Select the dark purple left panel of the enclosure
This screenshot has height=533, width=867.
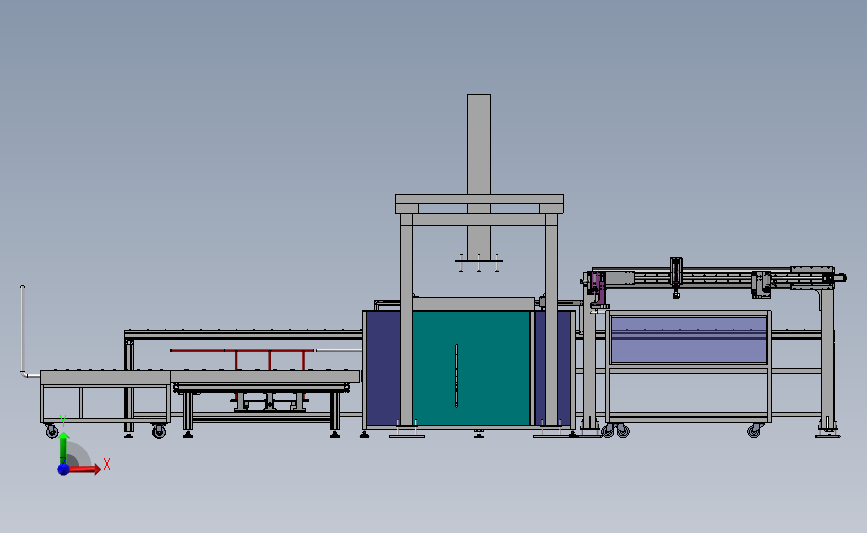coord(383,368)
